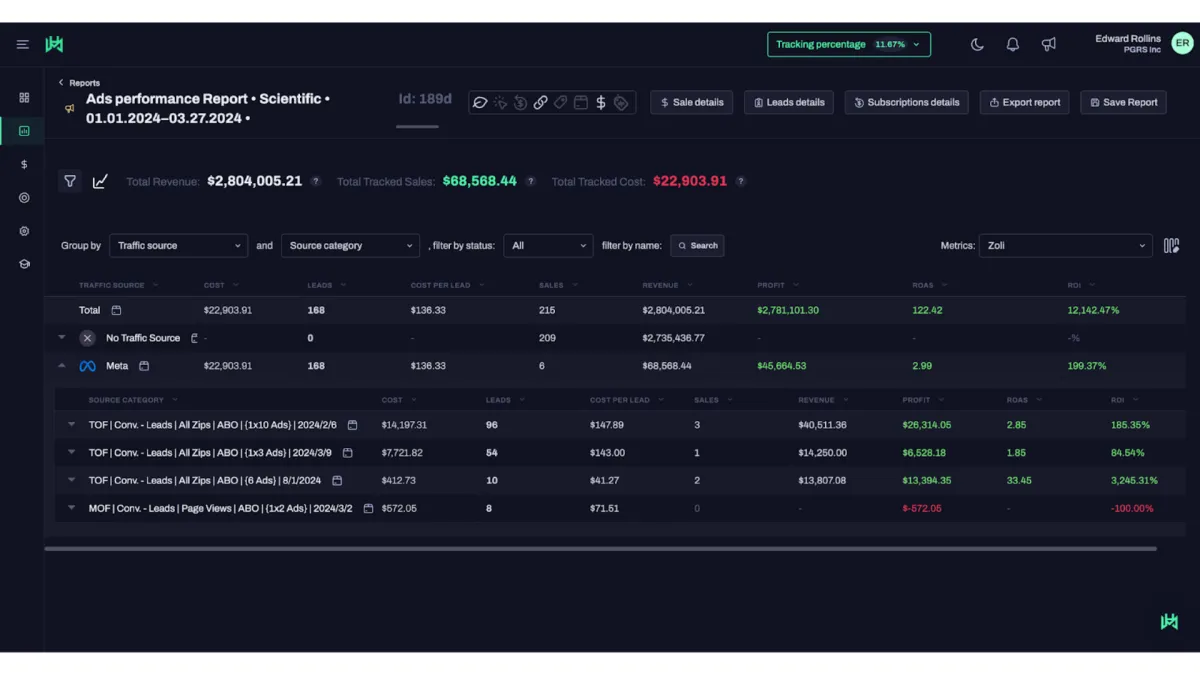Open the Zoli metrics dropdown
Screen dimensions: 1200x675
click(1065, 245)
